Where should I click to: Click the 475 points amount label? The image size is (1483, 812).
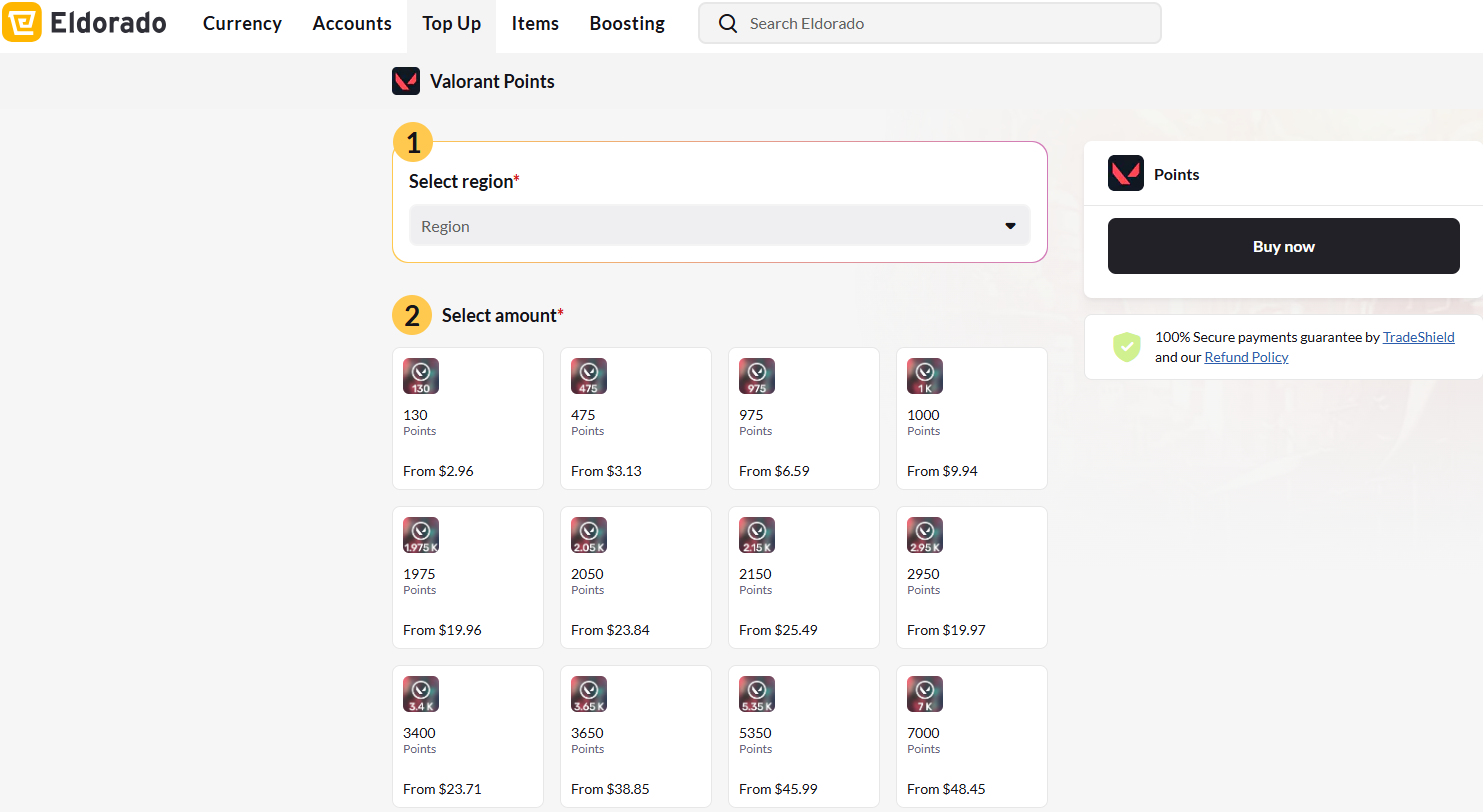pyautogui.click(x=583, y=415)
